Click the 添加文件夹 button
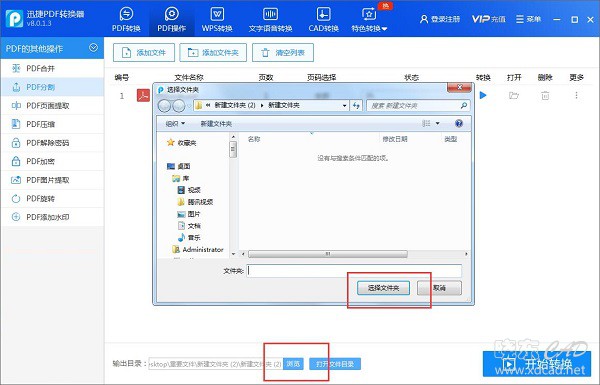Screen dimensions: 600x385 [x=213, y=52]
